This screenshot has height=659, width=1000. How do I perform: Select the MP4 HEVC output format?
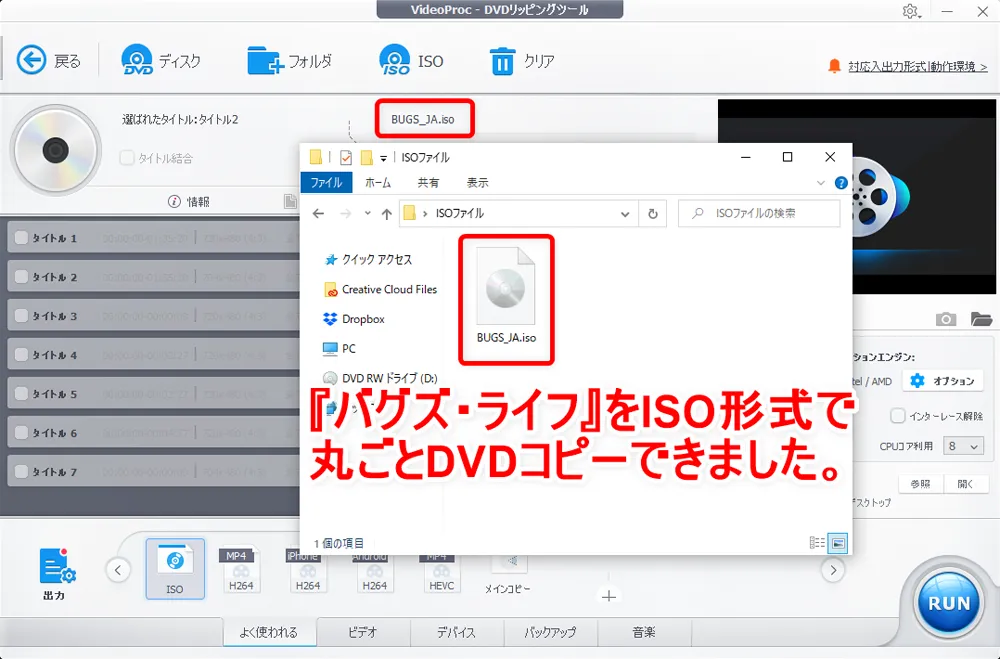tap(441, 570)
